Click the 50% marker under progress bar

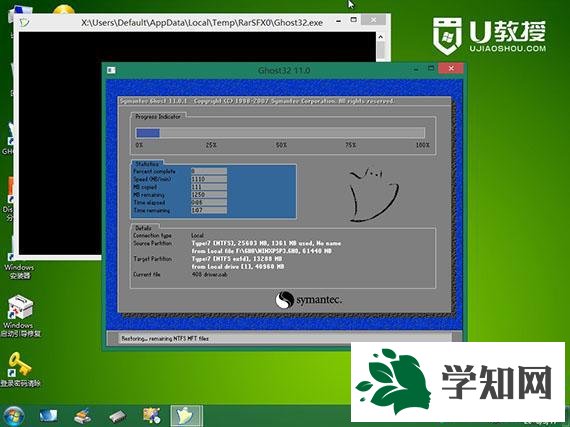tap(281, 145)
